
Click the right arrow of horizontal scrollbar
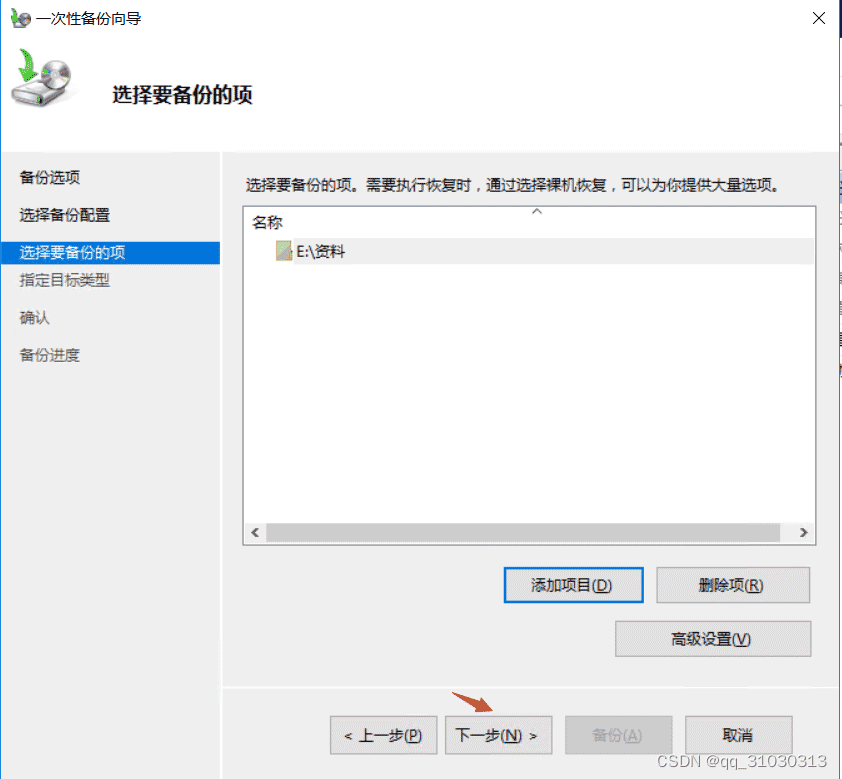(x=803, y=532)
